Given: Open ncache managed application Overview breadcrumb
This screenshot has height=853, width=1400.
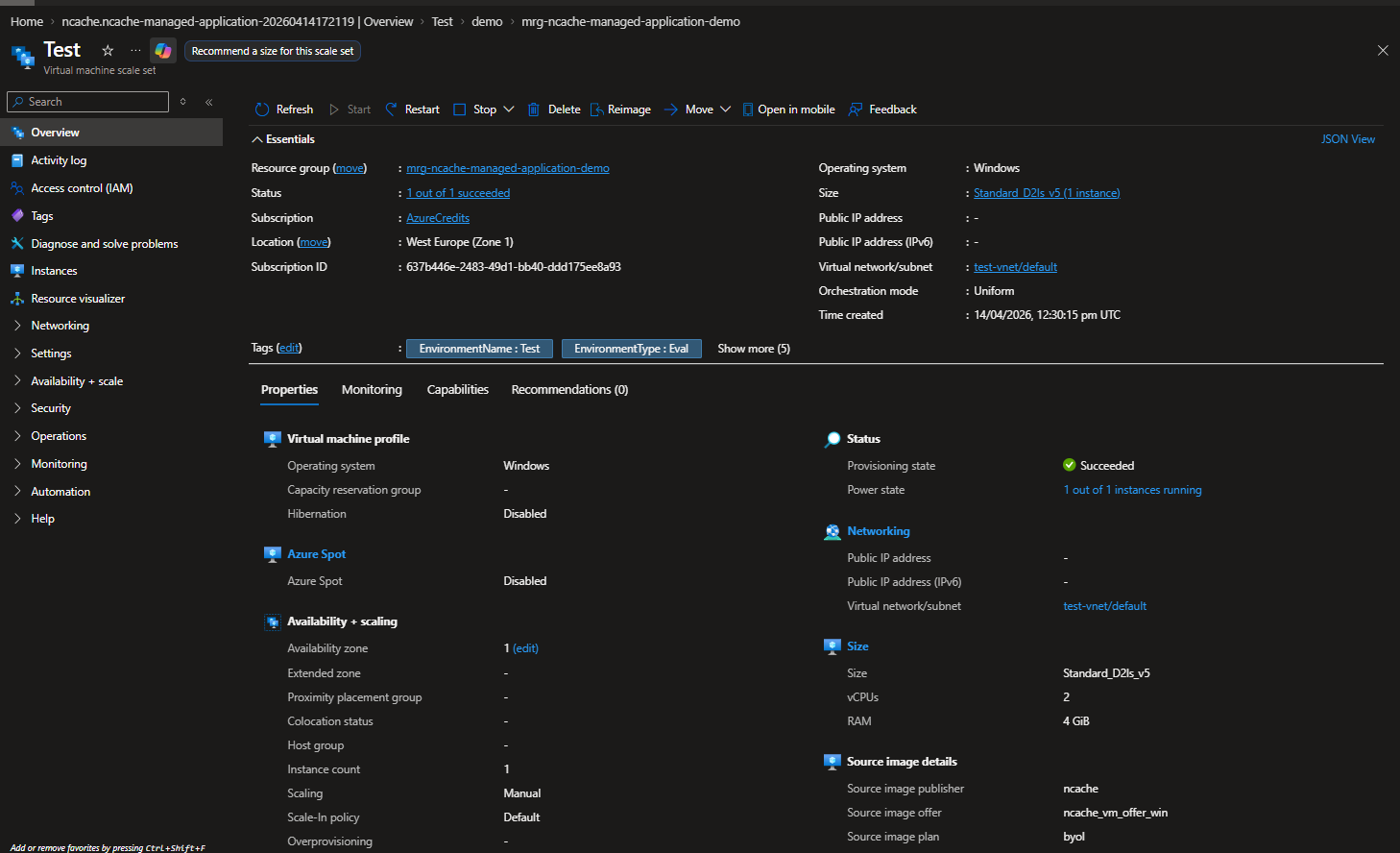Looking at the screenshot, I should tap(237, 21).
